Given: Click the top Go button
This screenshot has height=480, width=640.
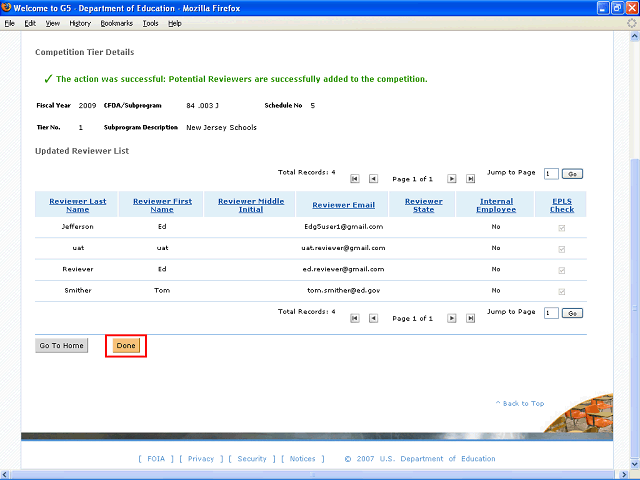Looking at the screenshot, I should 572,174.
